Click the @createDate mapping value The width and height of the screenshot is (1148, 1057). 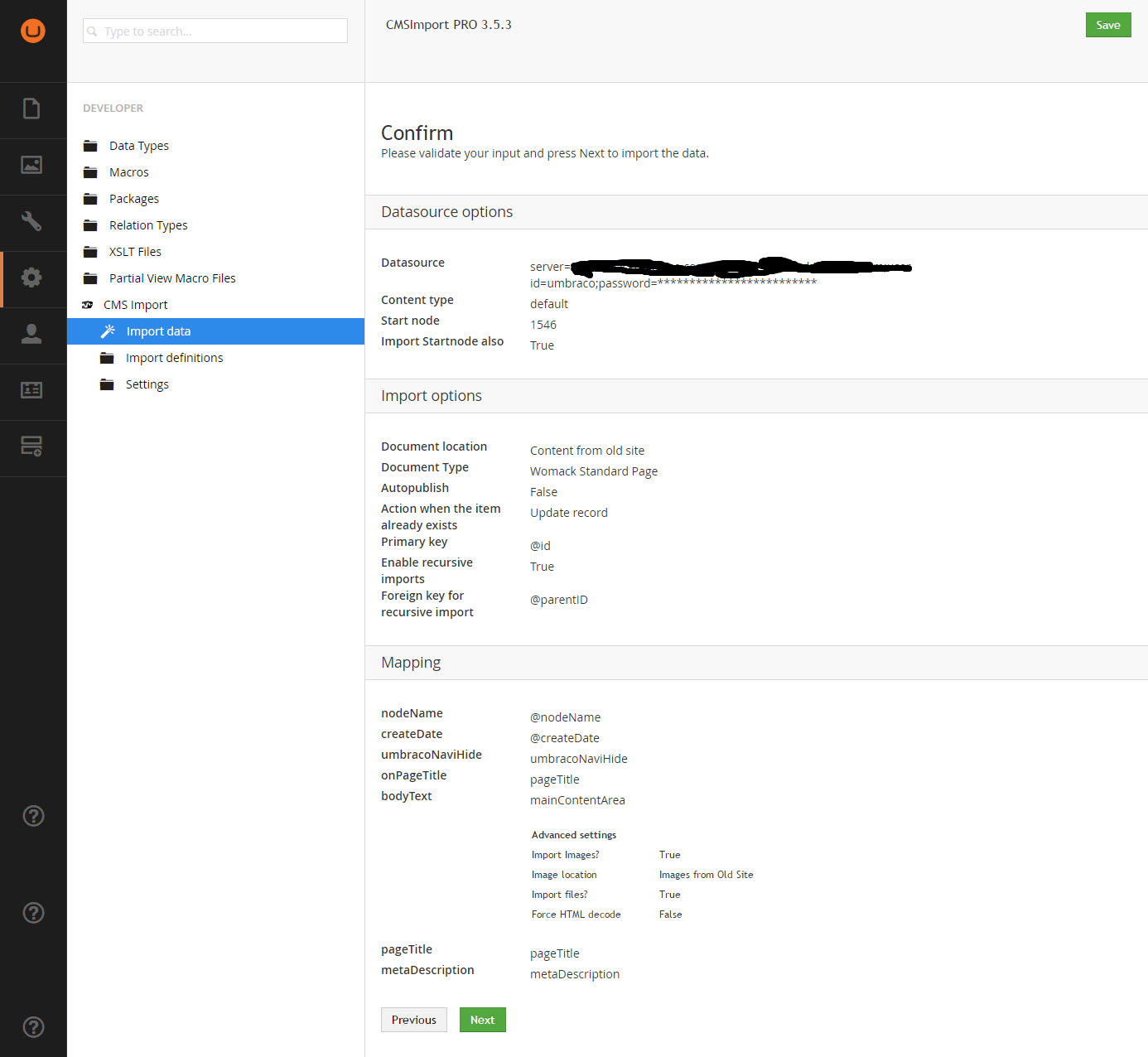tap(565, 738)
